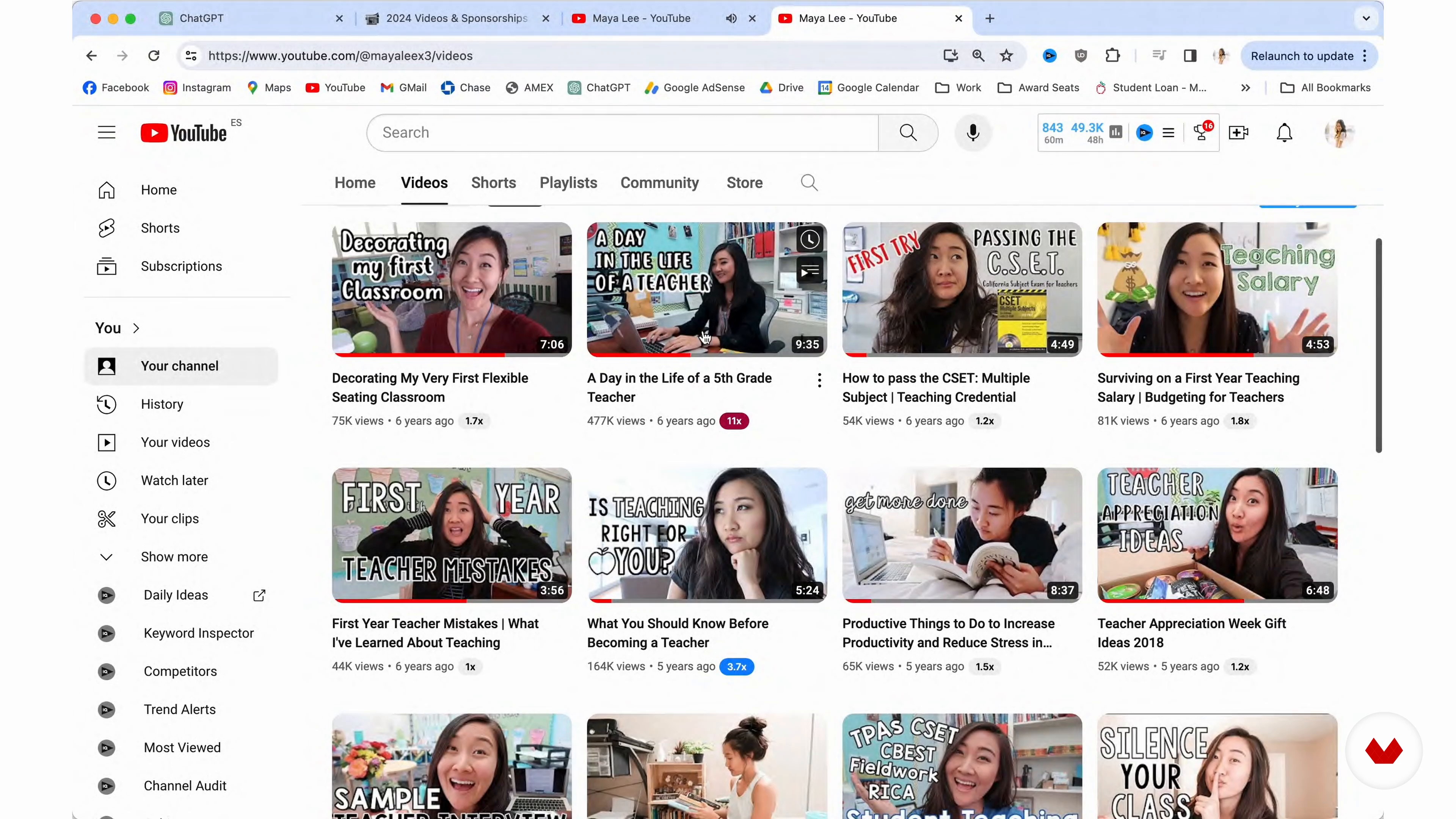Open the Community tab
This screenshot has height=819, width=1456.
[x=660, y=182]
